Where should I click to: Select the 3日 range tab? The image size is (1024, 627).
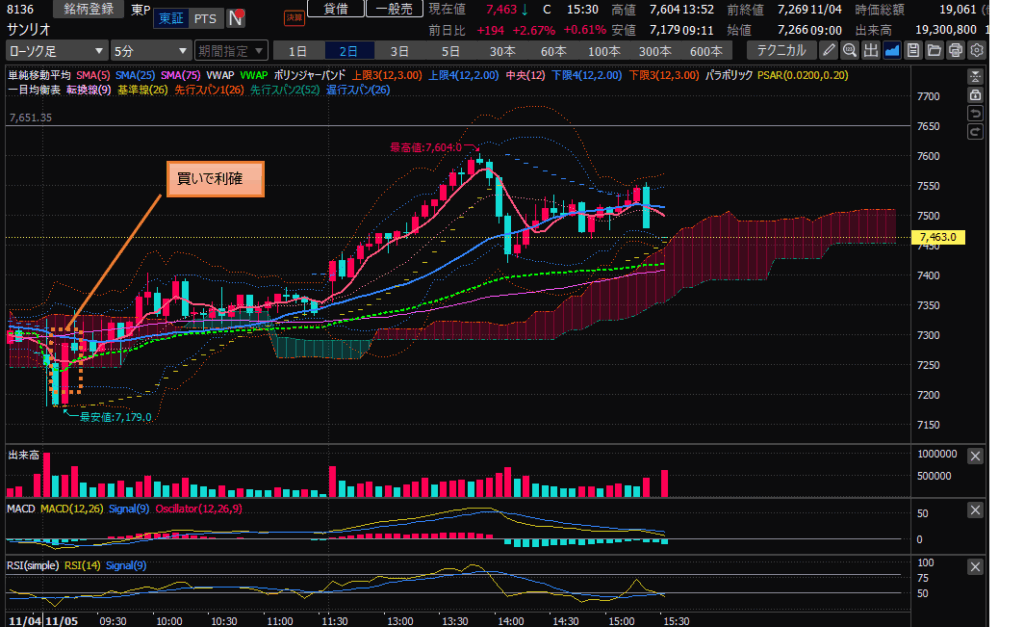coord(399,50)
